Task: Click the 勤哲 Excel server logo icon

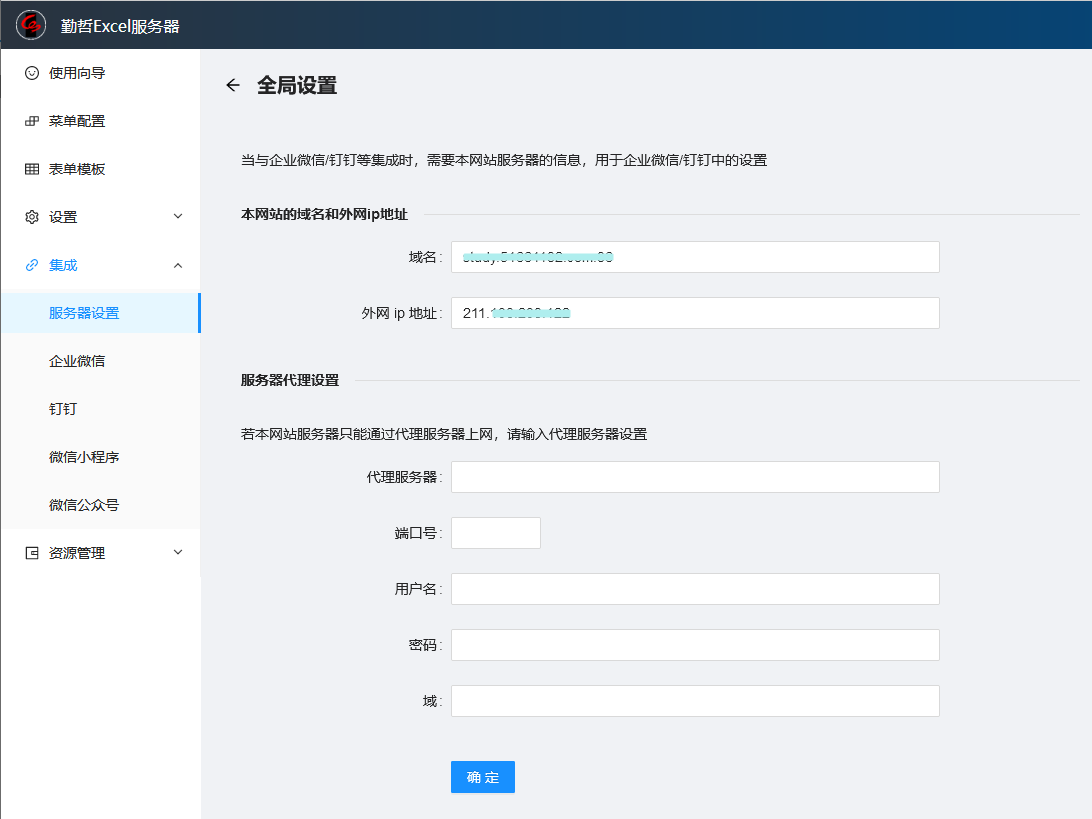Action: (31, 25)
